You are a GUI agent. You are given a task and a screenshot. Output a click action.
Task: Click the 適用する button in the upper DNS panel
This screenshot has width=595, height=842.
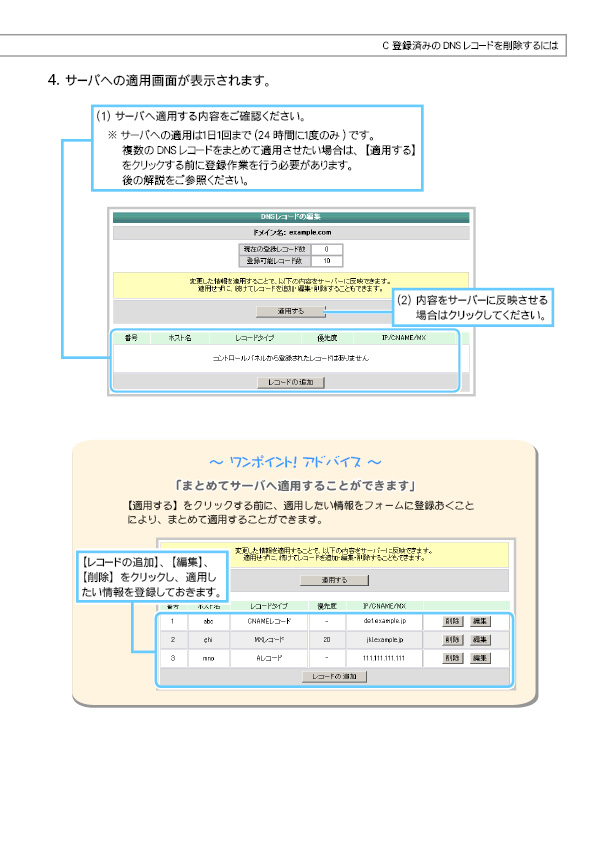291,311
